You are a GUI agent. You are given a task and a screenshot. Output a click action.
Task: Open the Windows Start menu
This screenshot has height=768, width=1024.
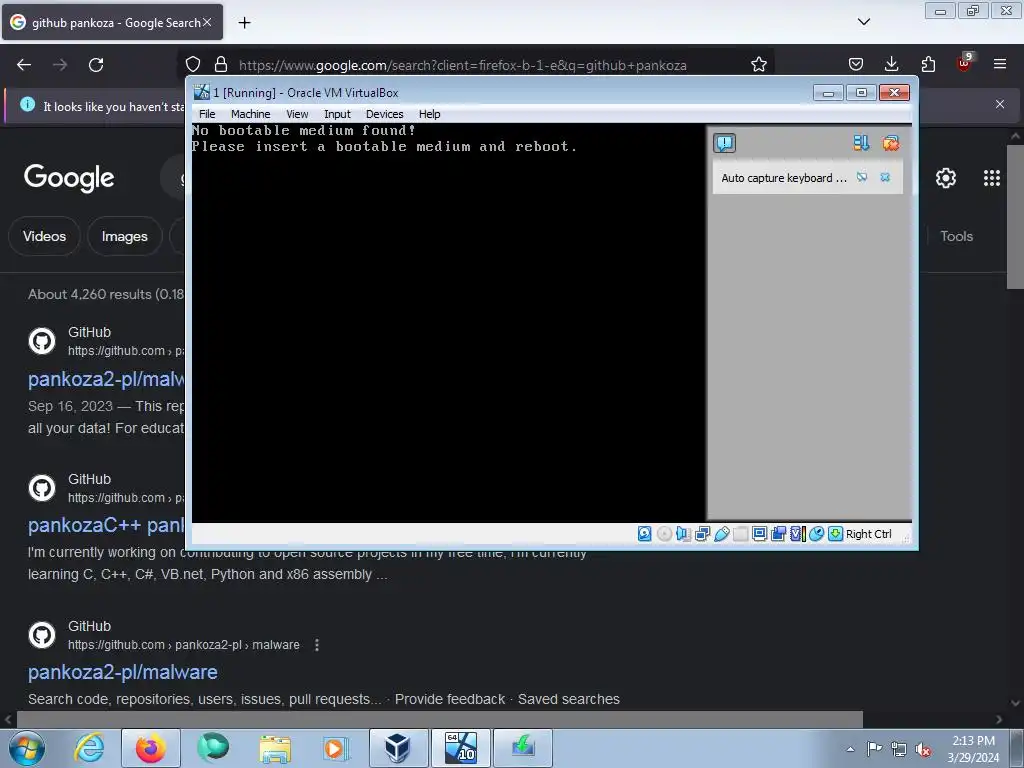[x=27, y=748]
